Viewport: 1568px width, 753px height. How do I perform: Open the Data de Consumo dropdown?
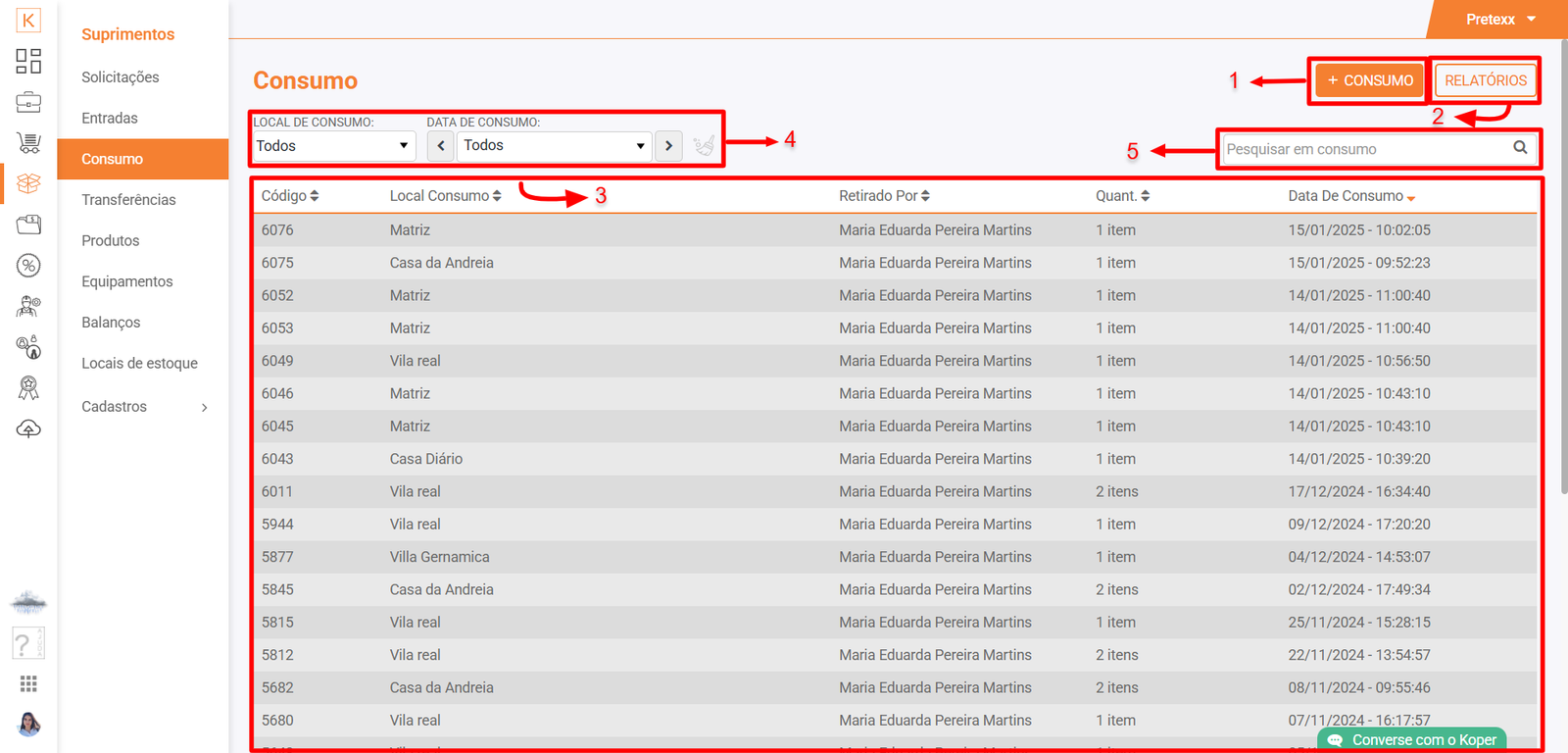554,146
